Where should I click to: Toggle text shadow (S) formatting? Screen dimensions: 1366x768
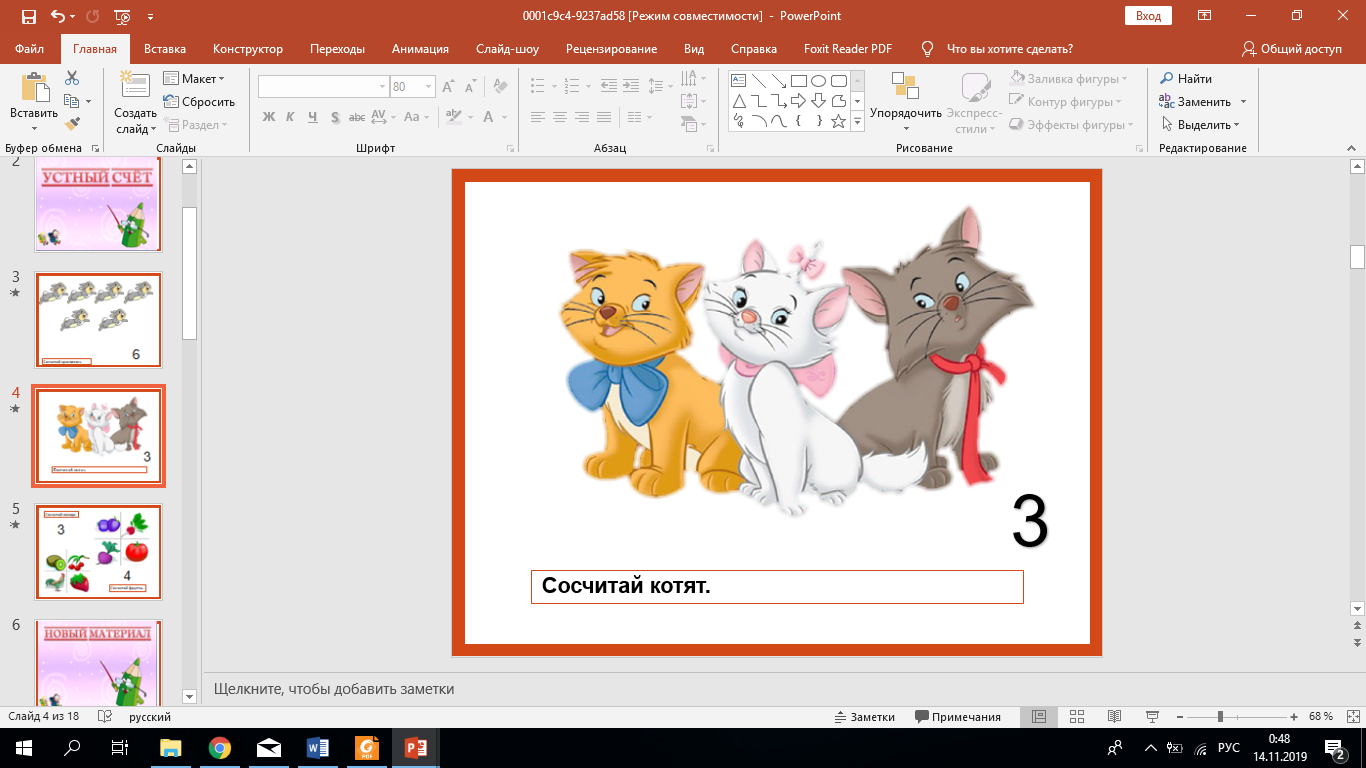coord(334,117)
